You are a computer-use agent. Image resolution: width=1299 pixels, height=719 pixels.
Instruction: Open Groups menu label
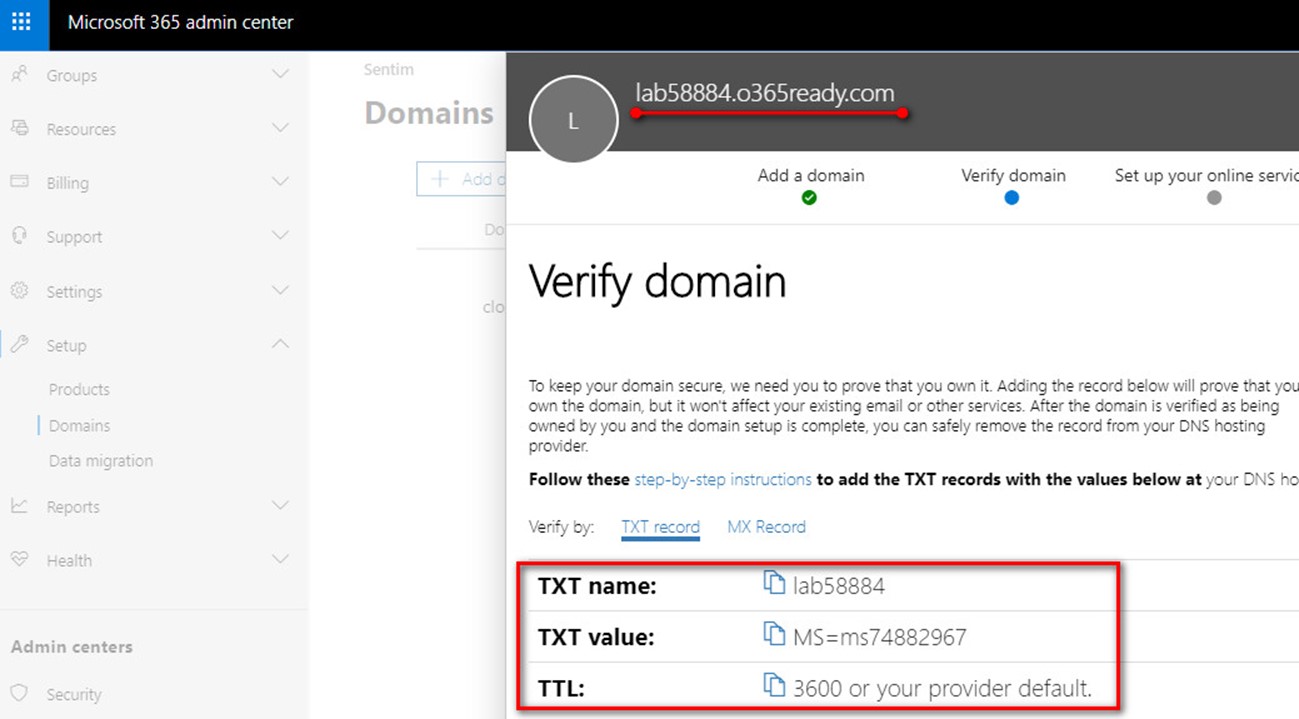(x=72, y=76)
